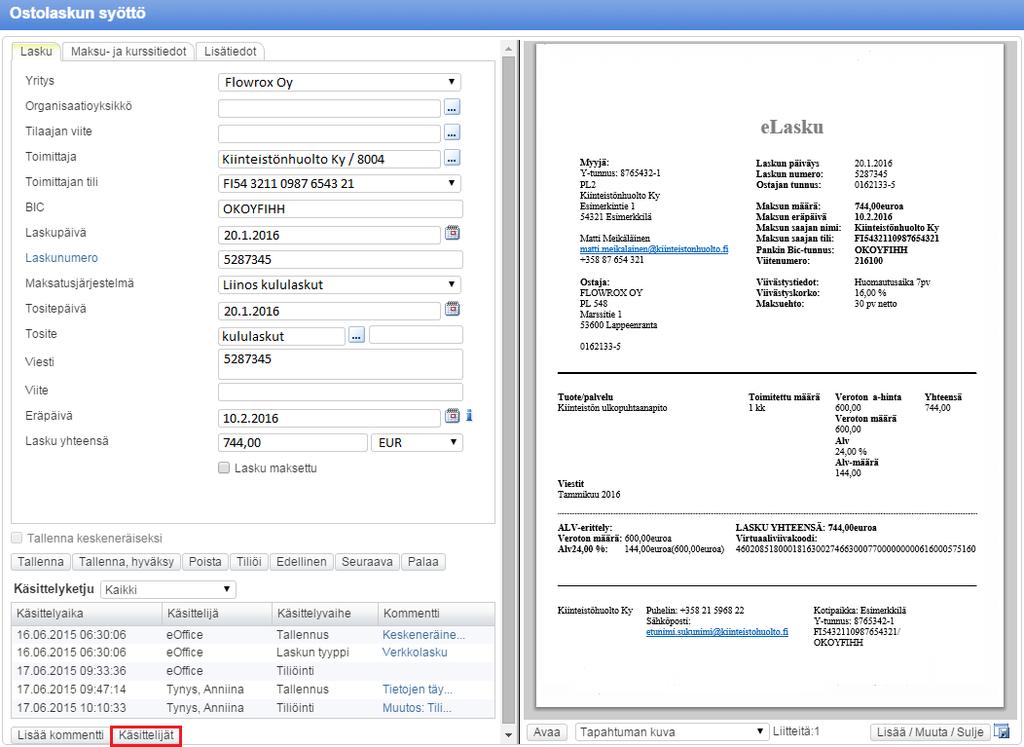Click Eräpäivä field 10.2.2016

point(329,418)
